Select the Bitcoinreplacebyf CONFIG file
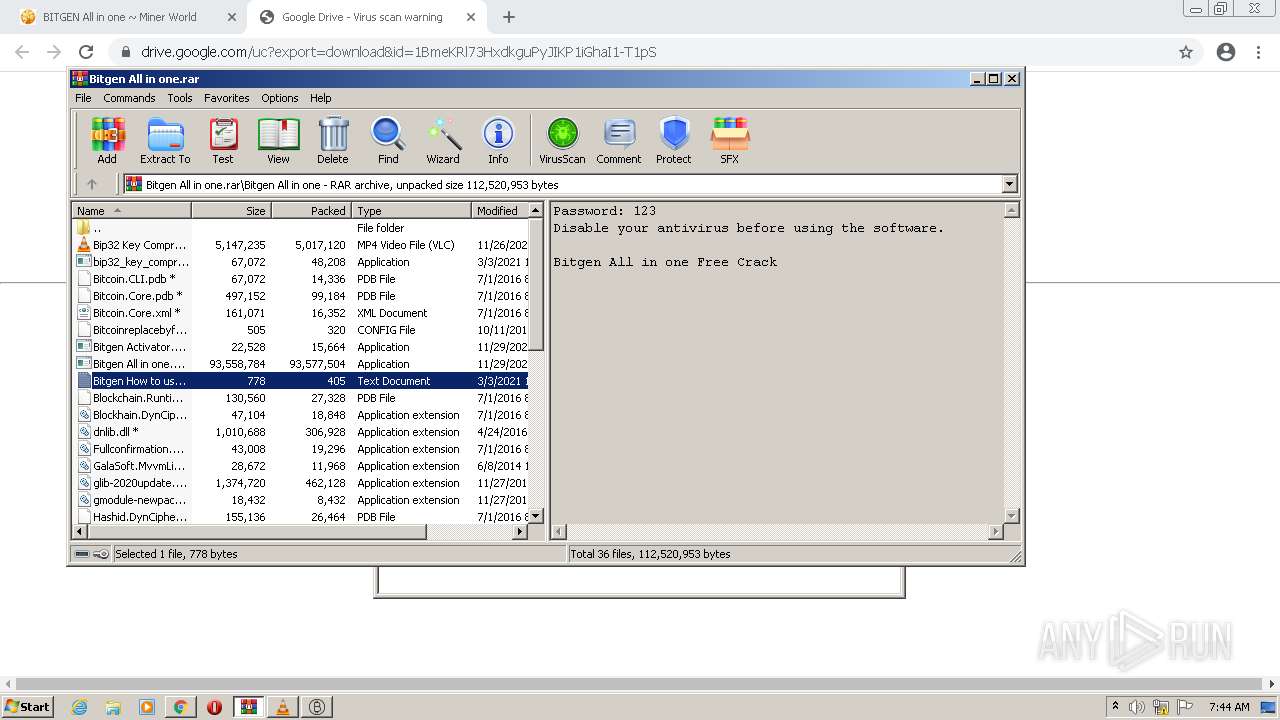Viewport: 1280px width, 720px height. pos(300,330)
